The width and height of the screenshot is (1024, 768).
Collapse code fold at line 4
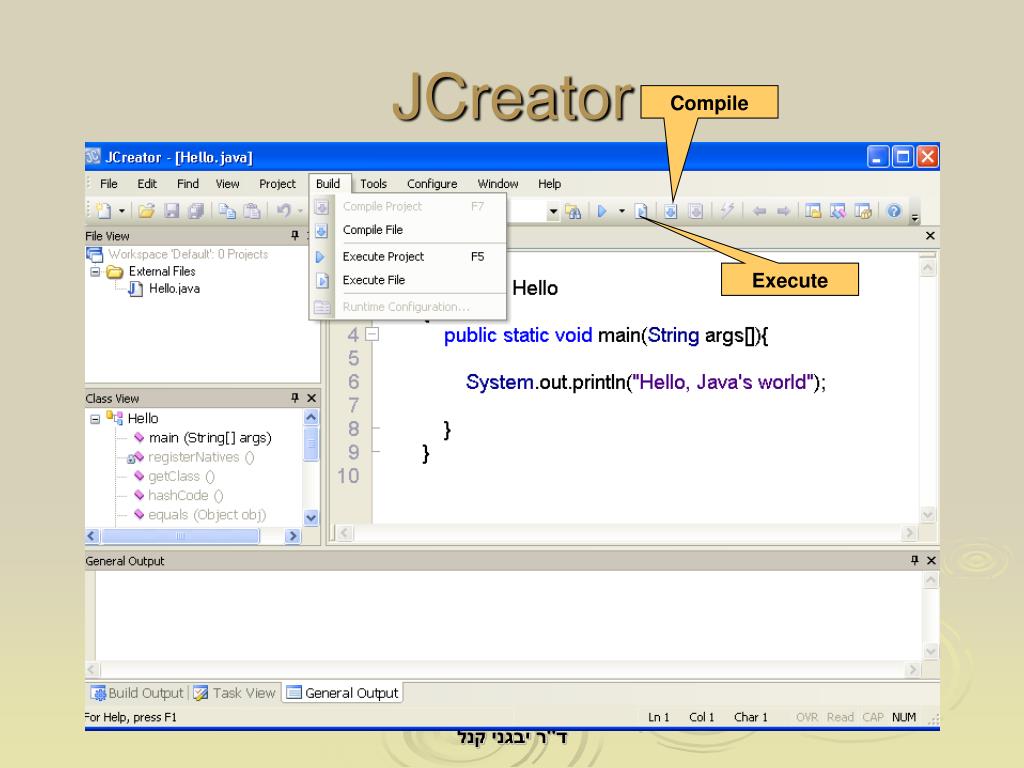click(x=372, y=334)
